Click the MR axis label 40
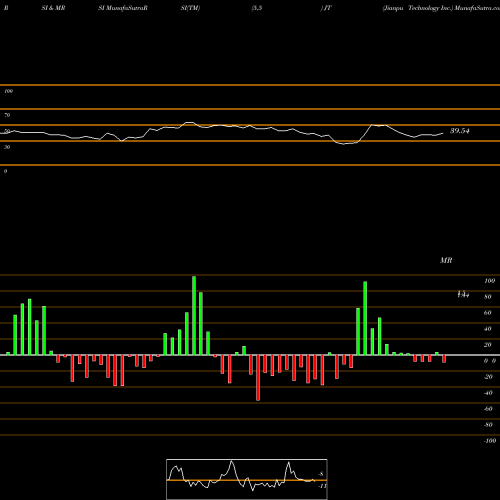Image resolution: width=500 pixels, height=500 pixels. coord(488,329)
